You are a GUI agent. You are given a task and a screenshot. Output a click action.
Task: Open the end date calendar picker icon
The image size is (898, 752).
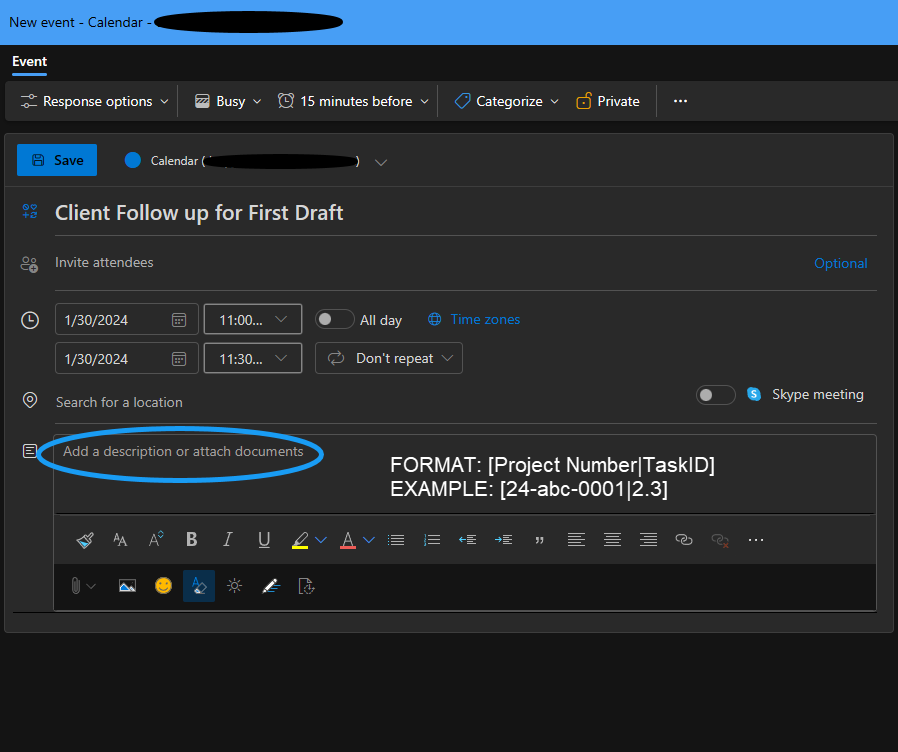pyautogui.click(x=179, y=359)
